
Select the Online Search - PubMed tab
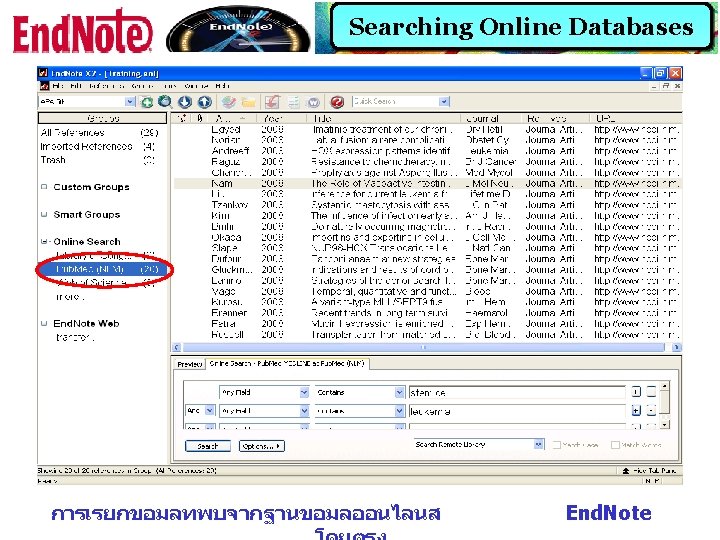287,364
